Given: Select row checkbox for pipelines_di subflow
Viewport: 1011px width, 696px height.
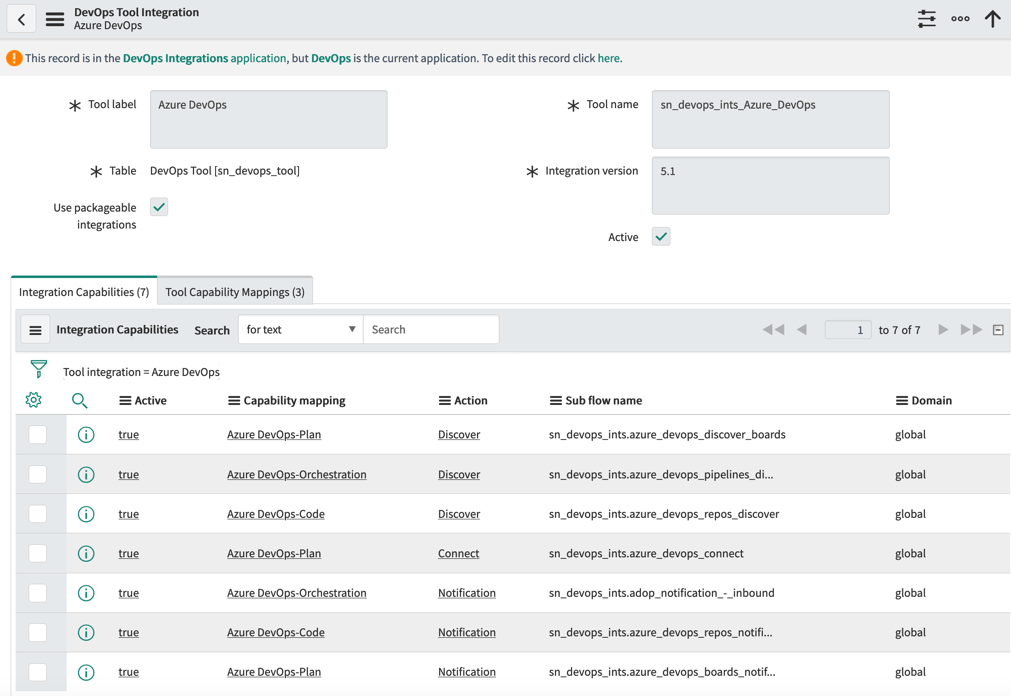Looking at the screenshot, I should coord(37,475).
